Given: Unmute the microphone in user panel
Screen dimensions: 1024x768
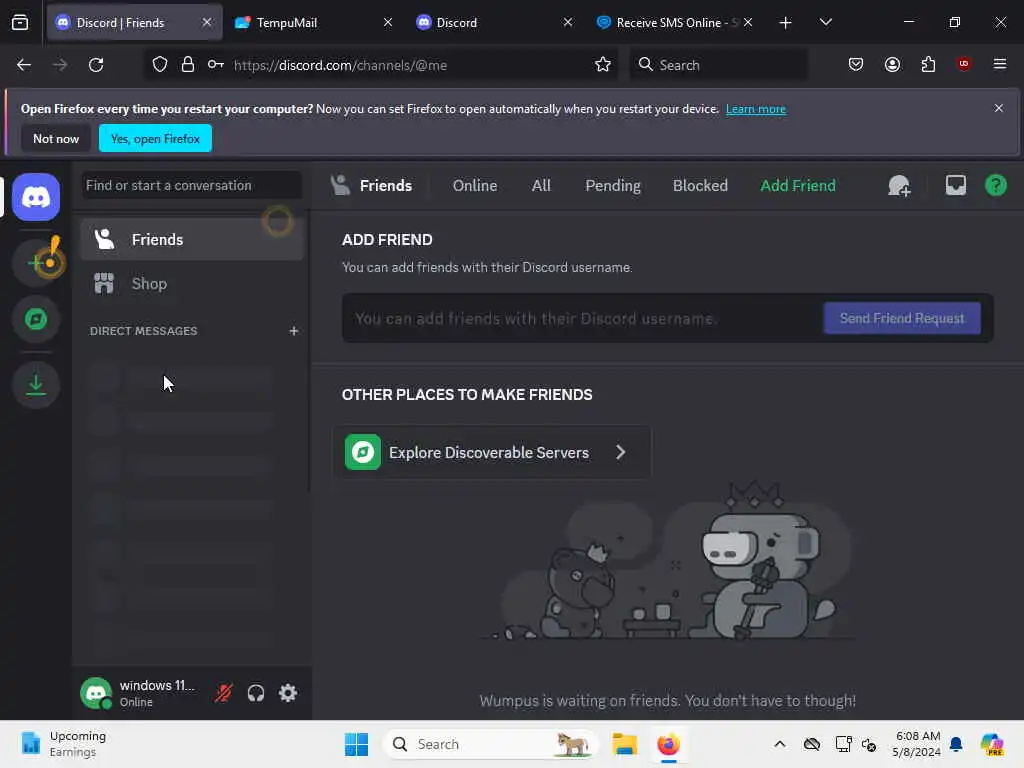Looking at the screenshot, I should [x=223, y=693].
